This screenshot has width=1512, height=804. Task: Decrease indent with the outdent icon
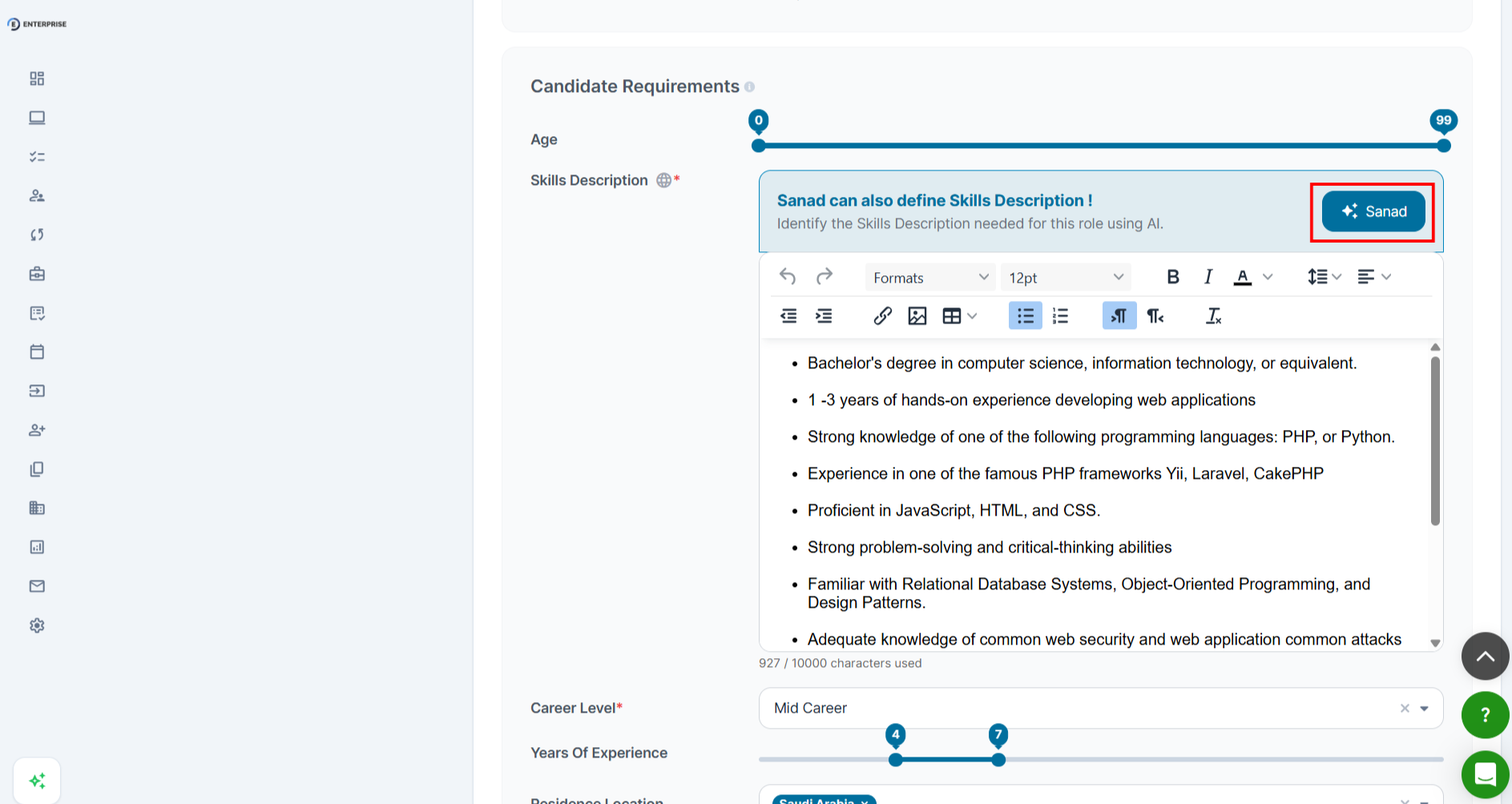(x=788, y=316)
